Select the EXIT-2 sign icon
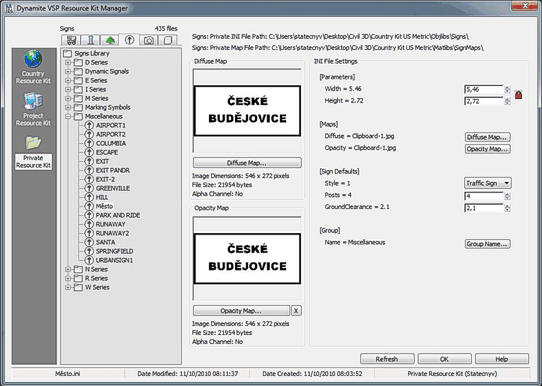Viewport: 542px width, 386px height. tap(89, 179)
